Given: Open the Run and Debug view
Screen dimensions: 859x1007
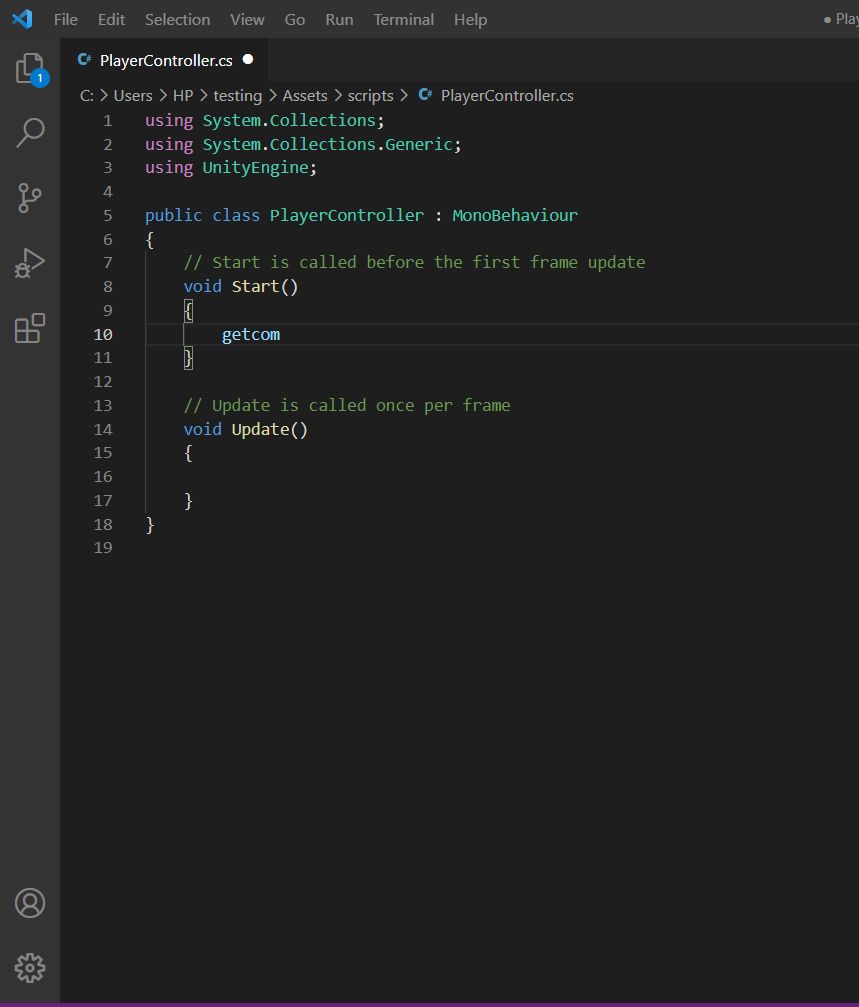Looking at the screenshot, I should 30,263.
